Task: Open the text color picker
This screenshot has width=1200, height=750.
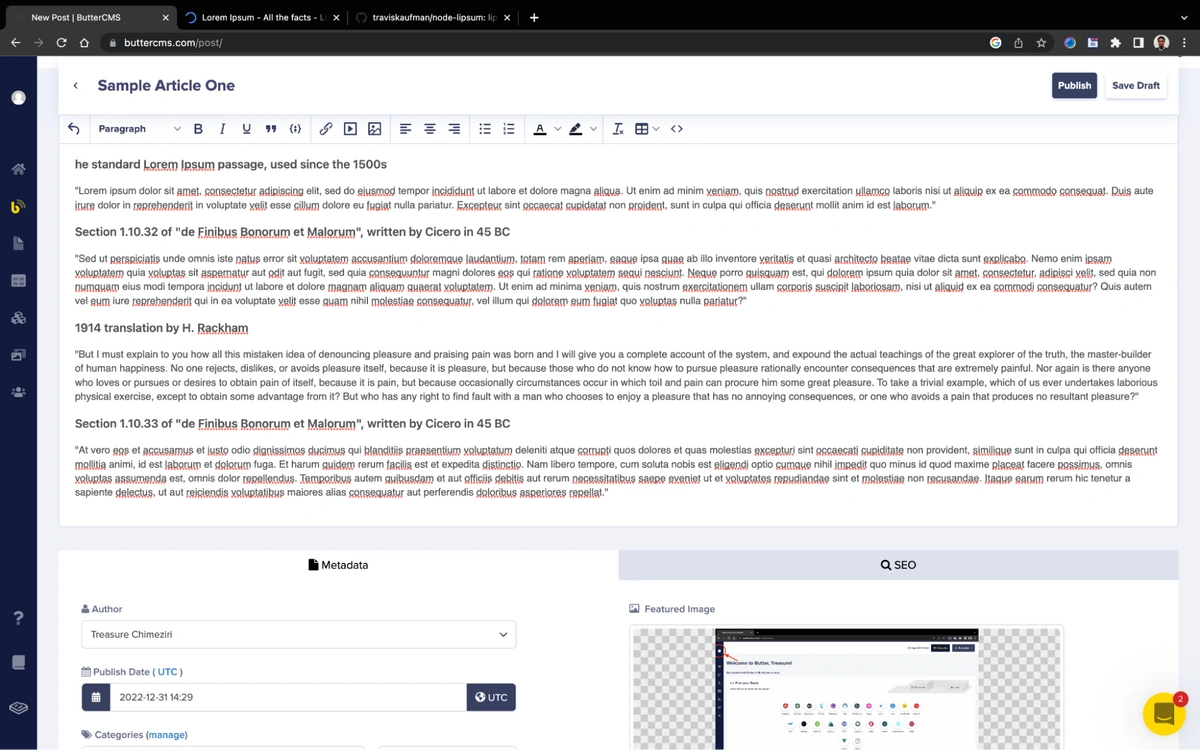Action: pyautogui.click(x=540, y=129)
